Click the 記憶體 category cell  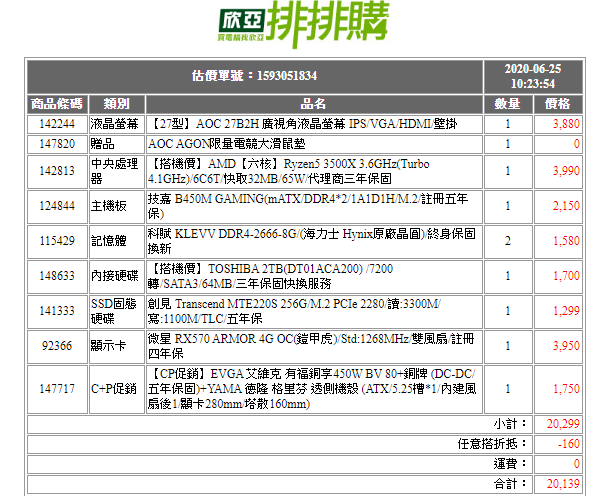[117, 241]
